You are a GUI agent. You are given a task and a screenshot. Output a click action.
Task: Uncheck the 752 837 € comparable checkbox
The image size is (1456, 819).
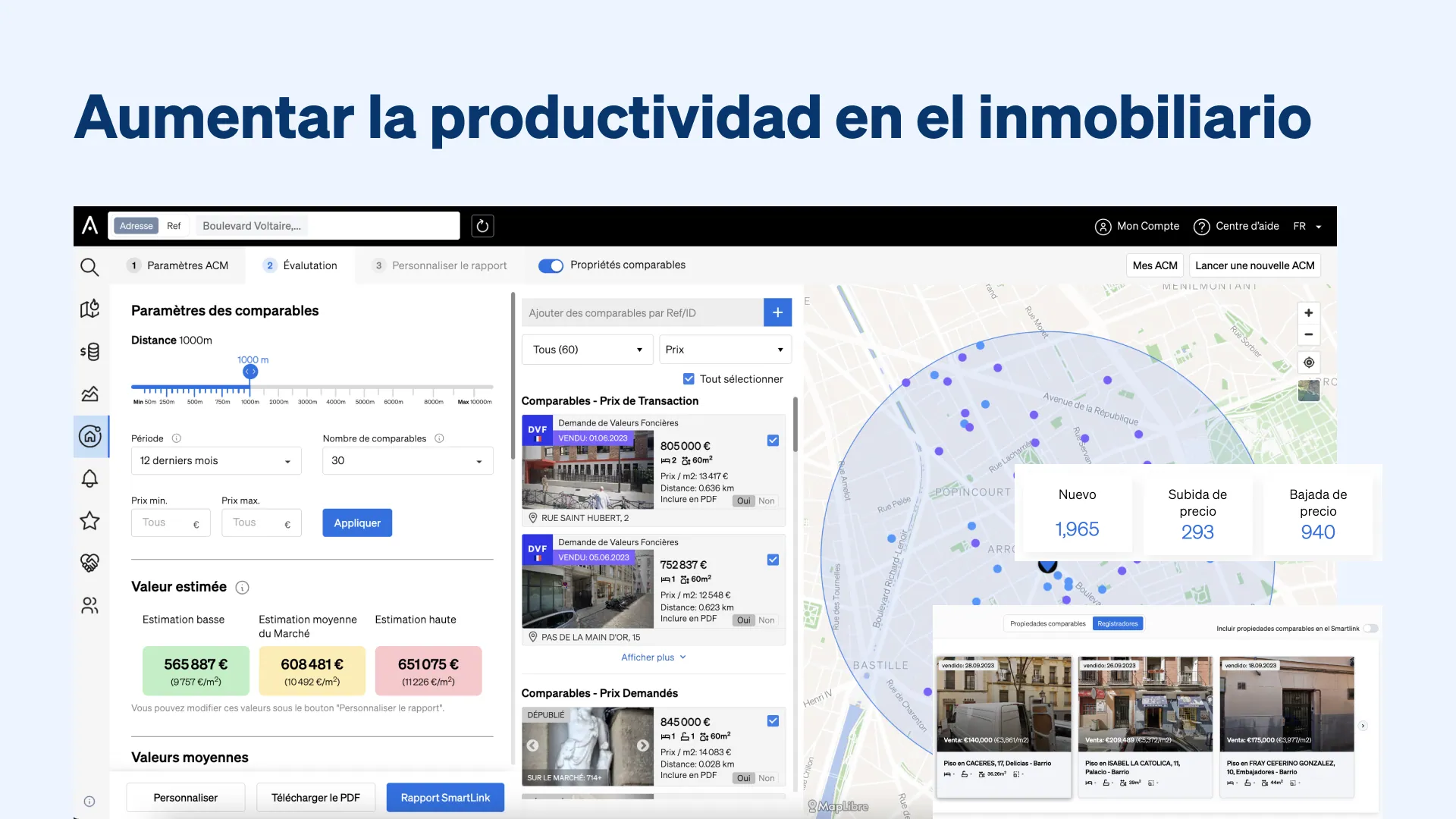click(x=773, y=560)
